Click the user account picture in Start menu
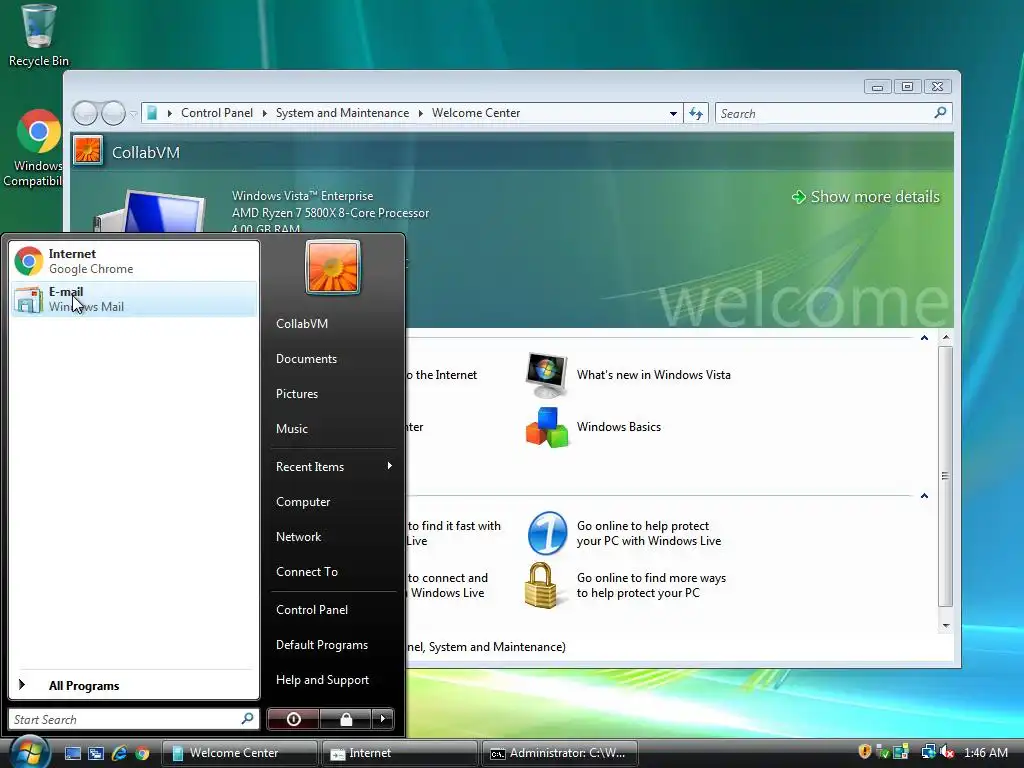Screen dimensions: 1024x768 [332, 268]
